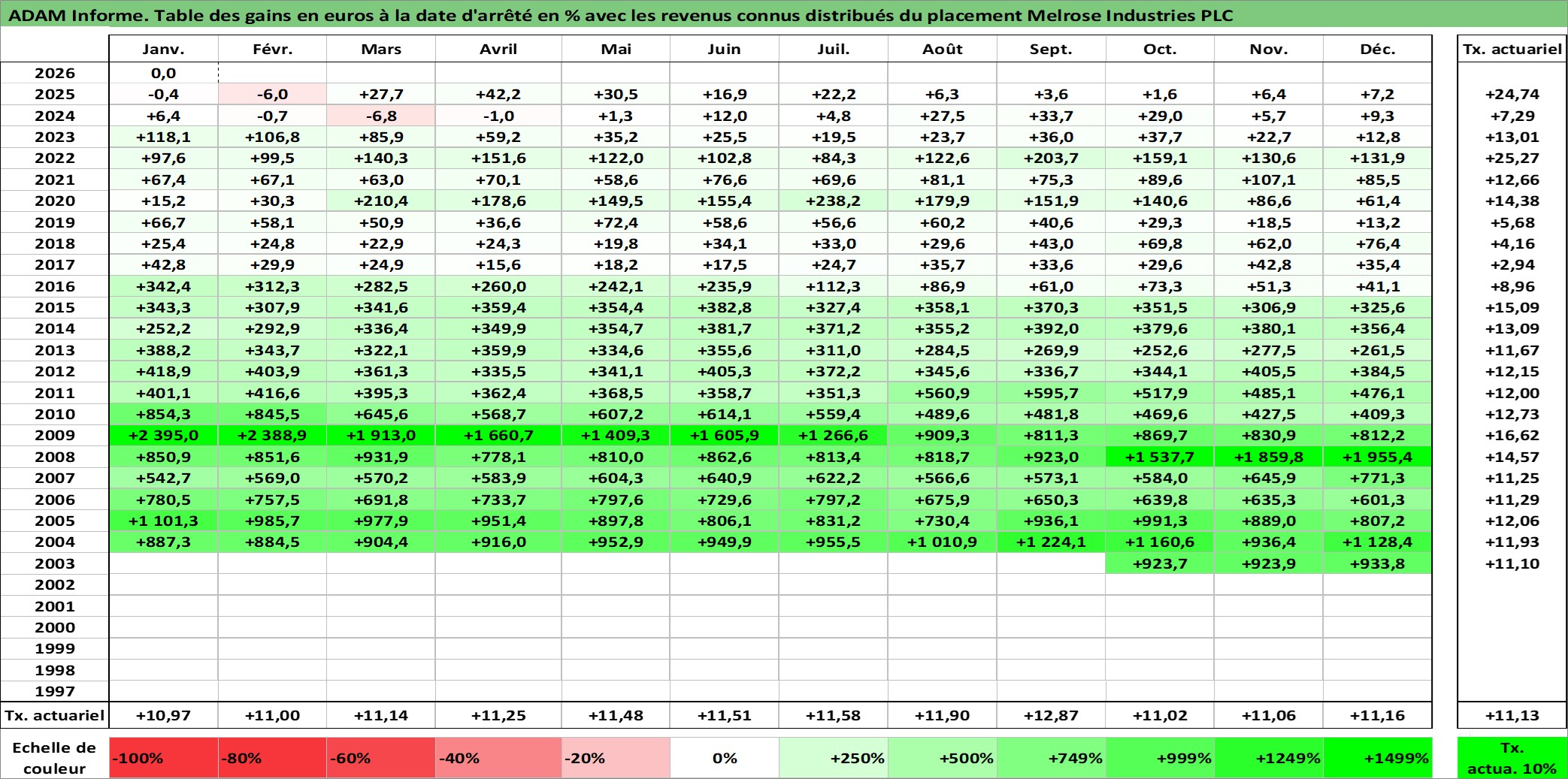Select the +1499% bright green swatch
The image size is (1568, 779).
click(1378, 758)
